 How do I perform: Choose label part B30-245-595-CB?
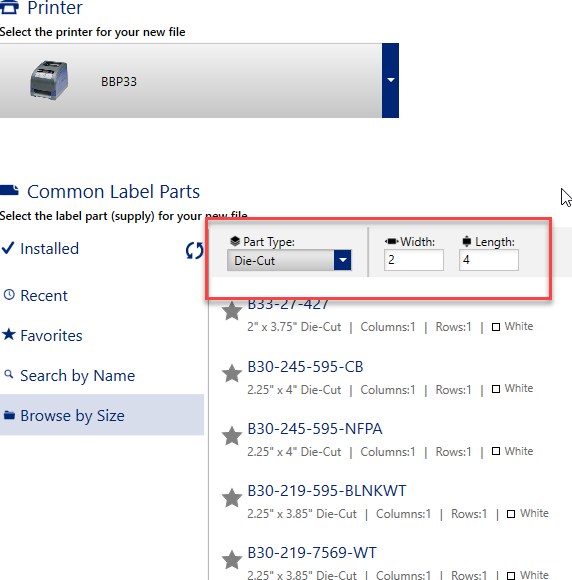[305, 367]
